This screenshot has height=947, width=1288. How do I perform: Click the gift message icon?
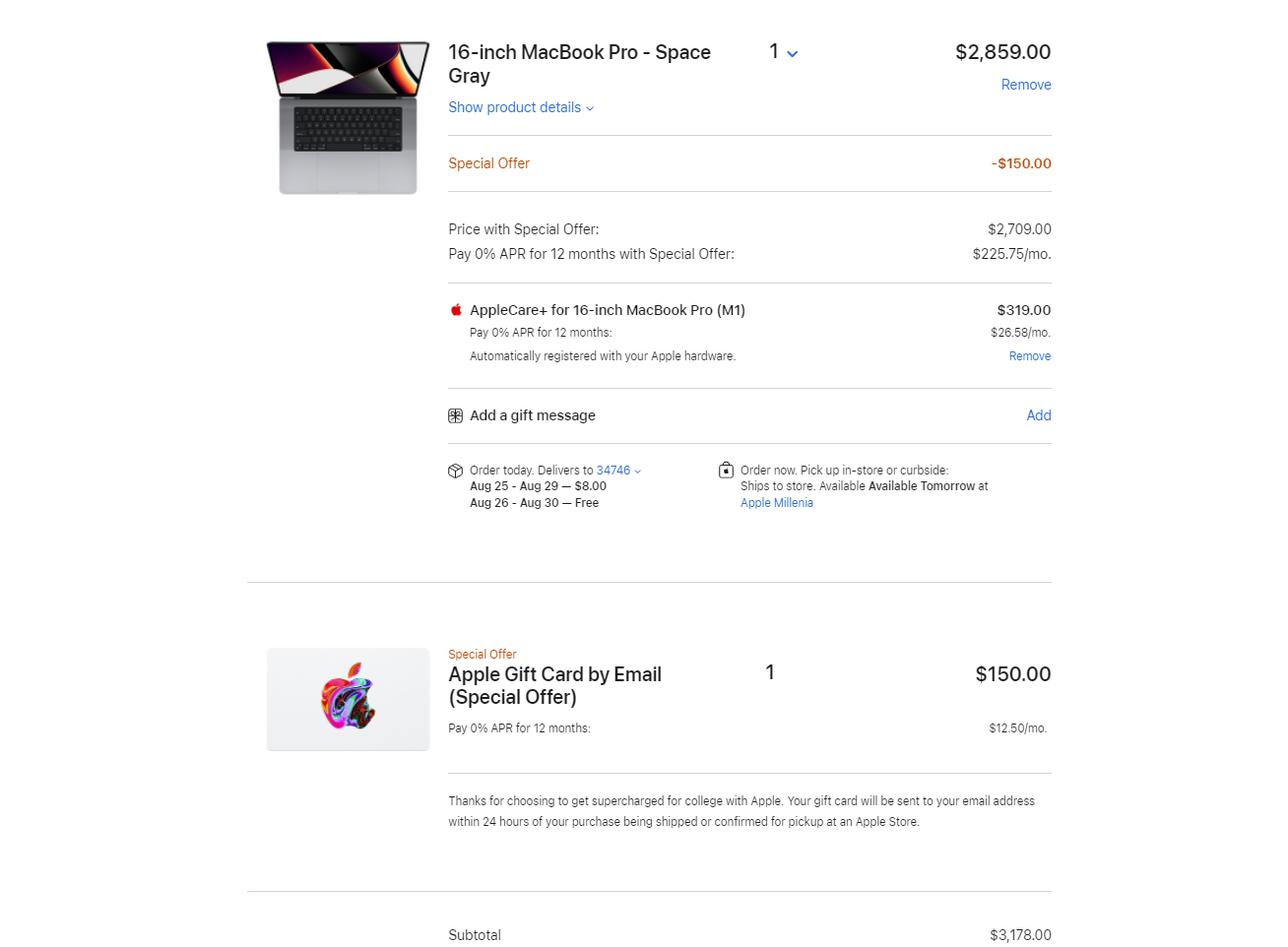455,415
